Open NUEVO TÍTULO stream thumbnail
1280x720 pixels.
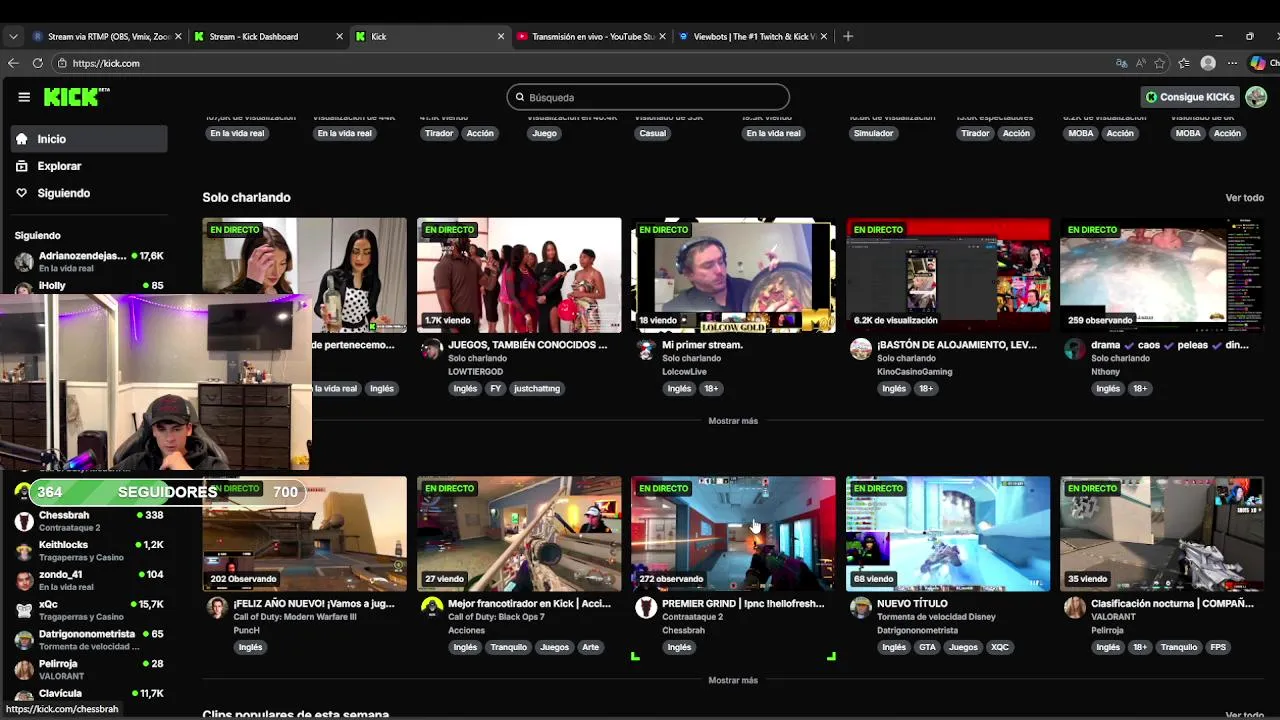point(948,534)
